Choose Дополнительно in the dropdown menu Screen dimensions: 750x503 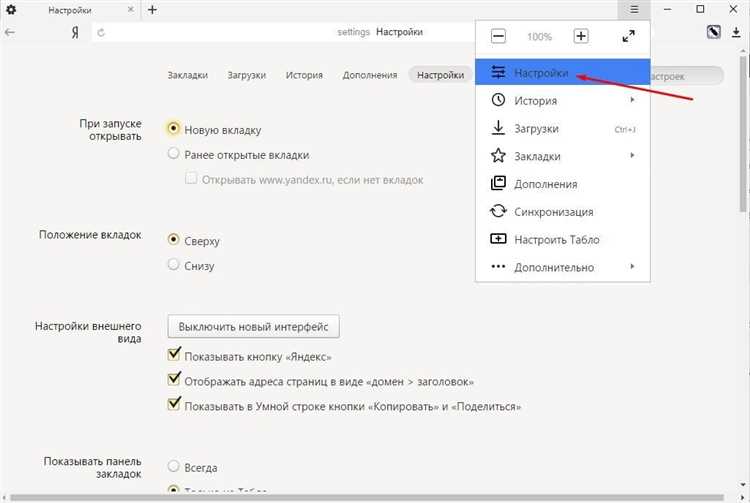tap(562, 266)
